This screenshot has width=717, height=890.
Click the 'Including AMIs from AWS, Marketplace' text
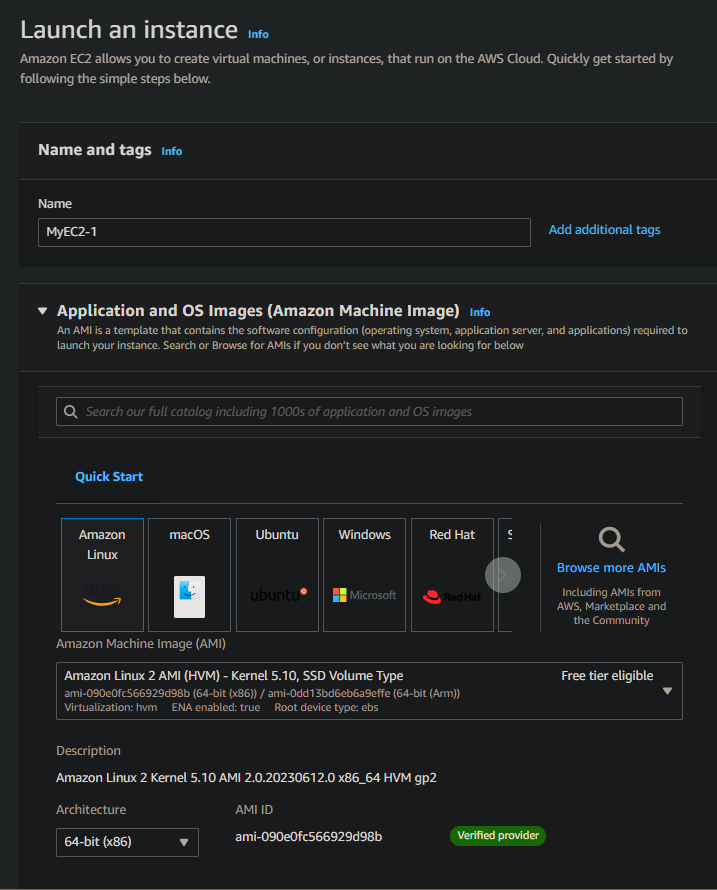(x=611, y=606)
